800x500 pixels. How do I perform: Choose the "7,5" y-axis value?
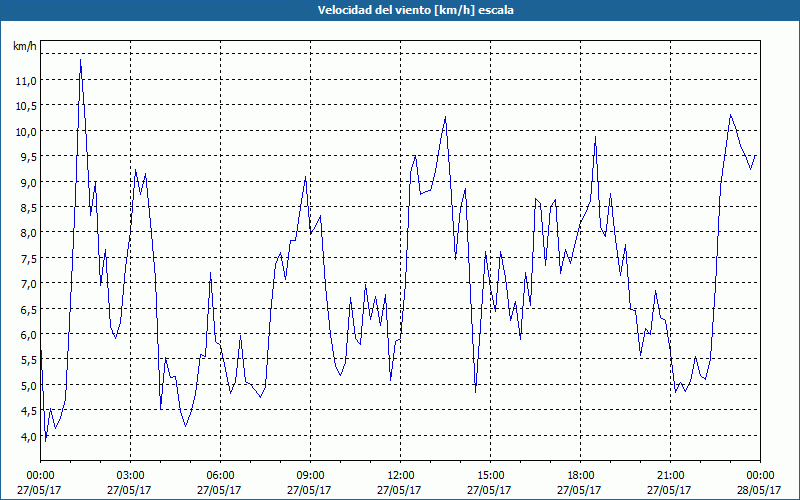[x=29, y=259]
